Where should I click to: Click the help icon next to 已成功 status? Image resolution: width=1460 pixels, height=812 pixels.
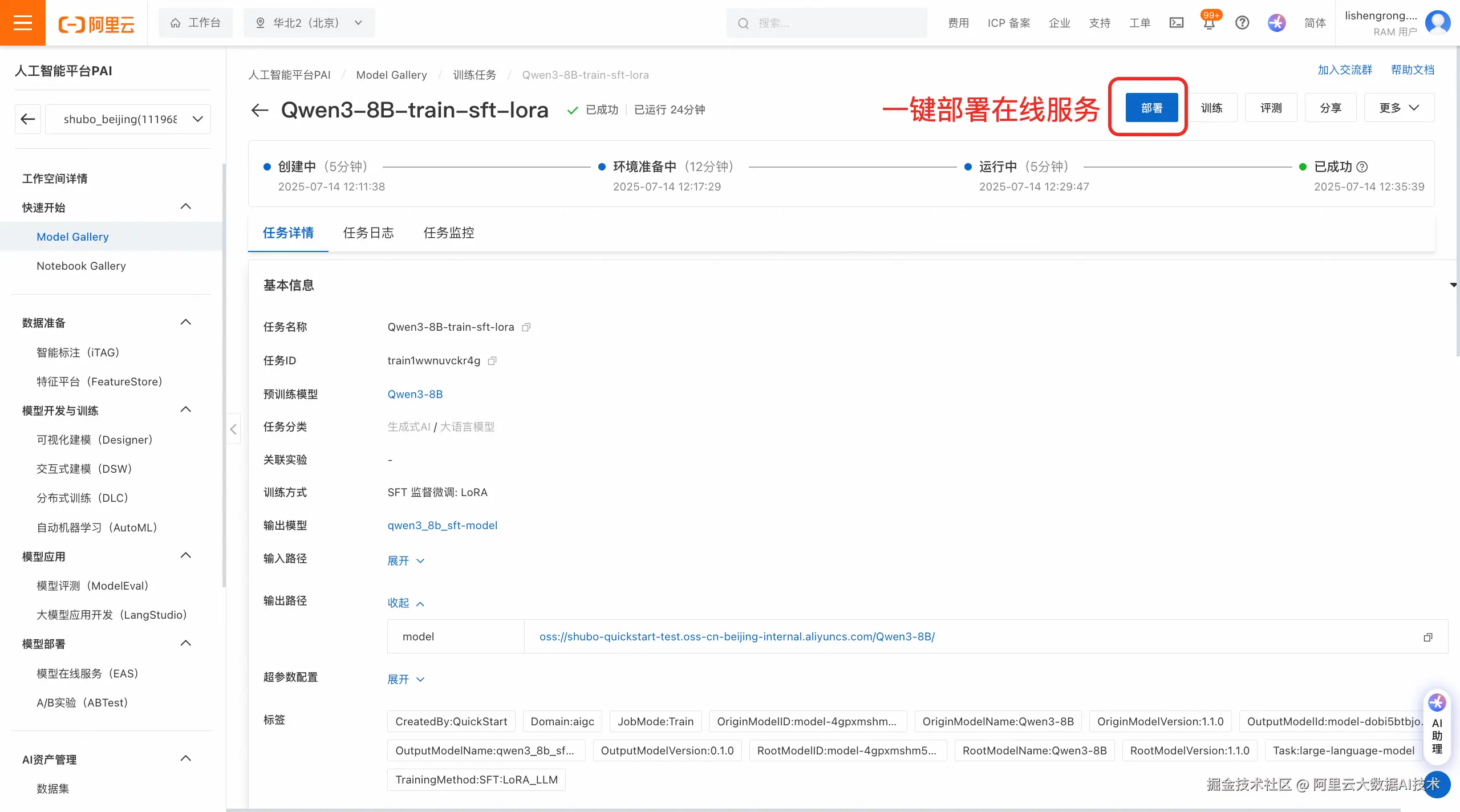pyautogui.click(x=1362, y=167)
